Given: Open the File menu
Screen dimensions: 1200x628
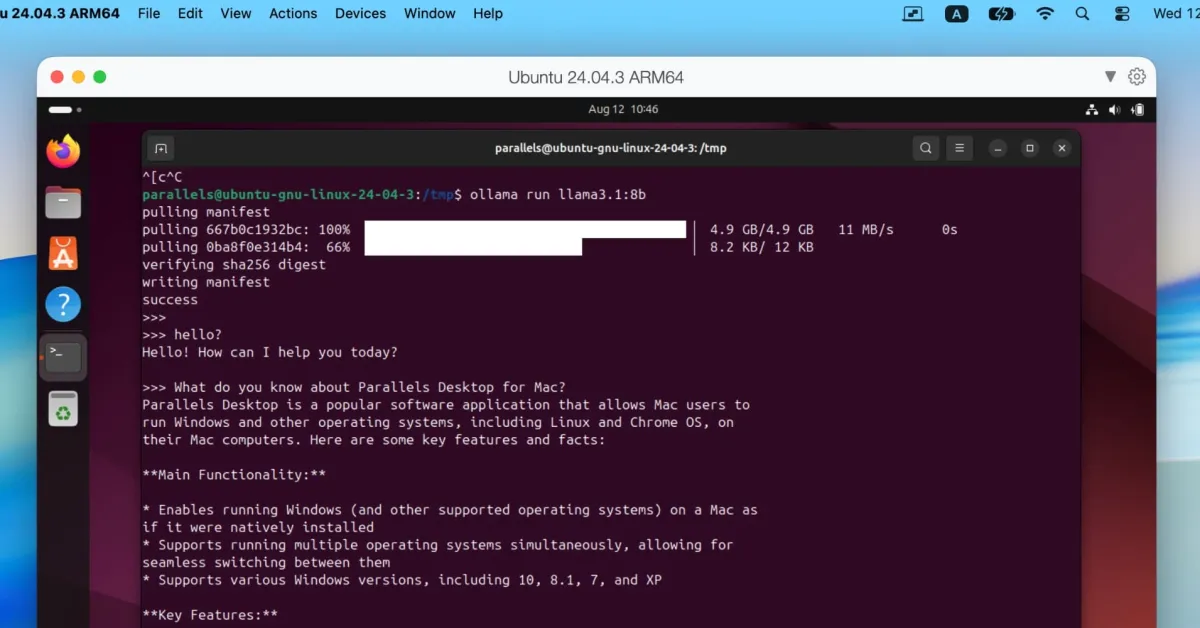Looking at the screenshot, I should 149,14.
